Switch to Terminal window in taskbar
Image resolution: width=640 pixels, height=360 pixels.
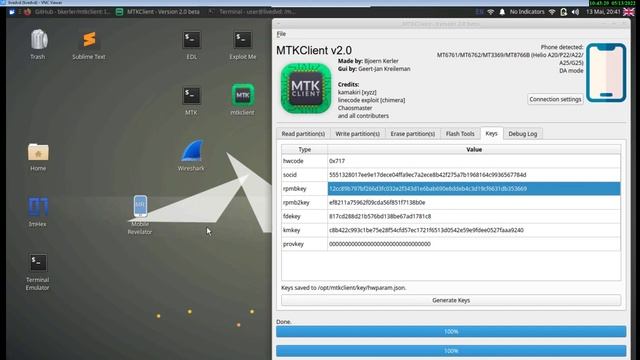252,12
